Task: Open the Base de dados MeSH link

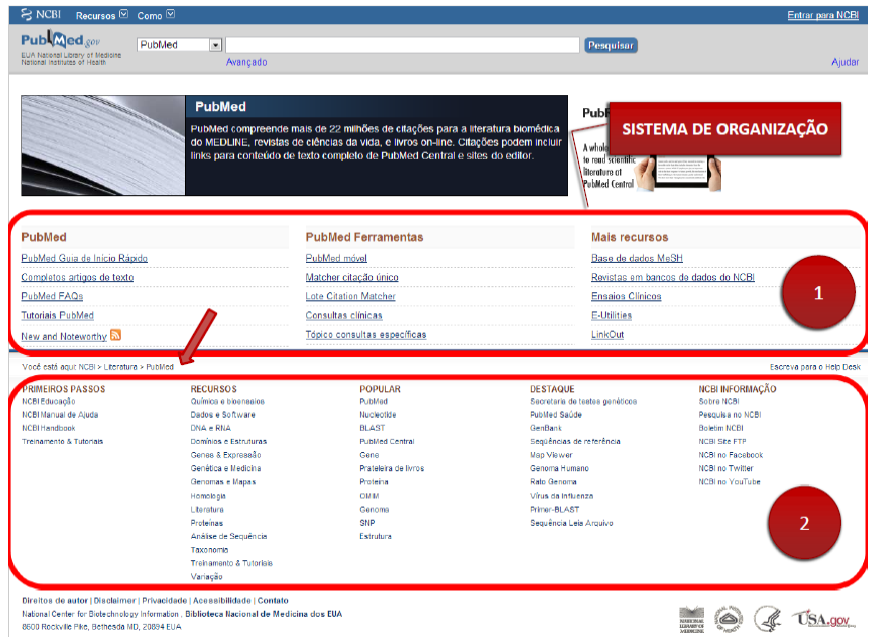Action: click(636, 258)
